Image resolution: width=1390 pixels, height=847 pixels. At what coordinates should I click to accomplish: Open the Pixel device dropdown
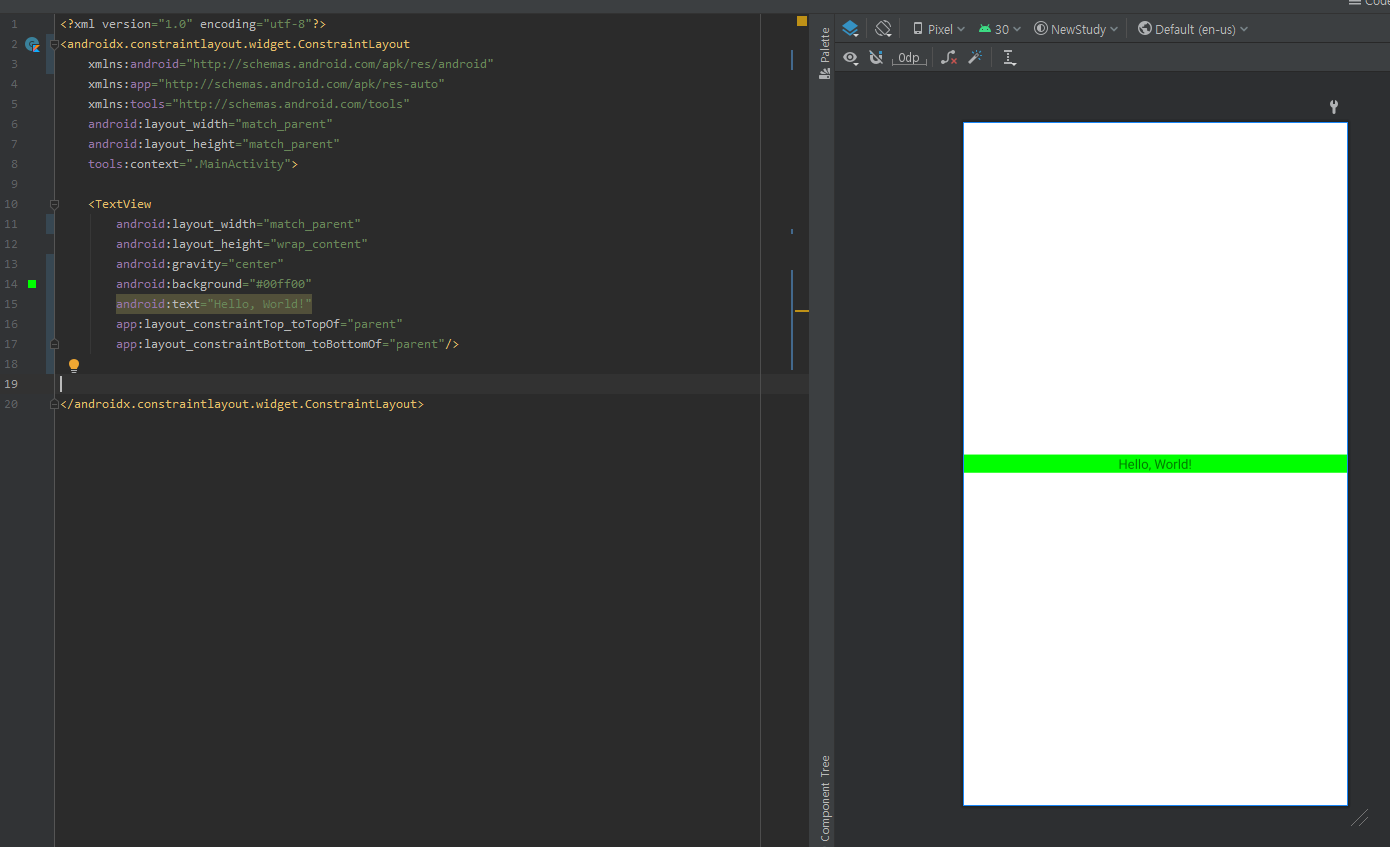[939, 29]
